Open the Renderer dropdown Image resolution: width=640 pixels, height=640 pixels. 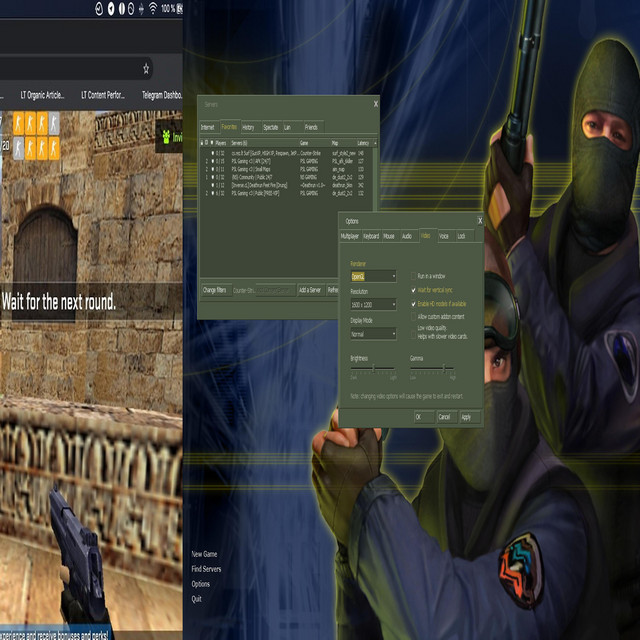[373, 276]
